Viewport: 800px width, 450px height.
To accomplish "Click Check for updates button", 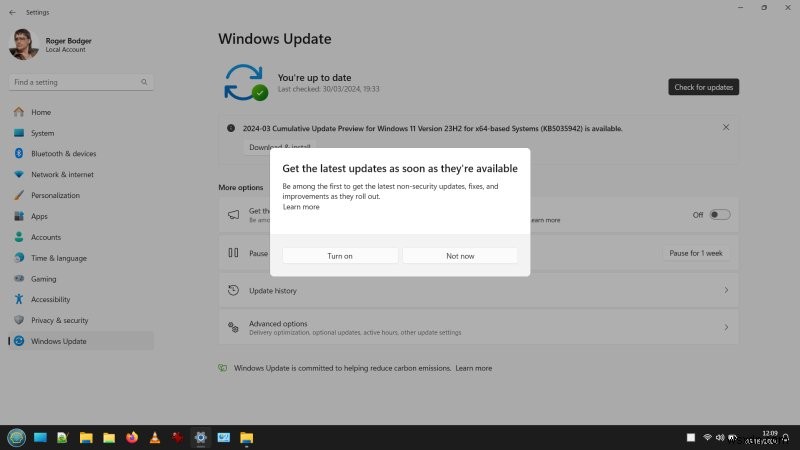I will tap(704, 87).
